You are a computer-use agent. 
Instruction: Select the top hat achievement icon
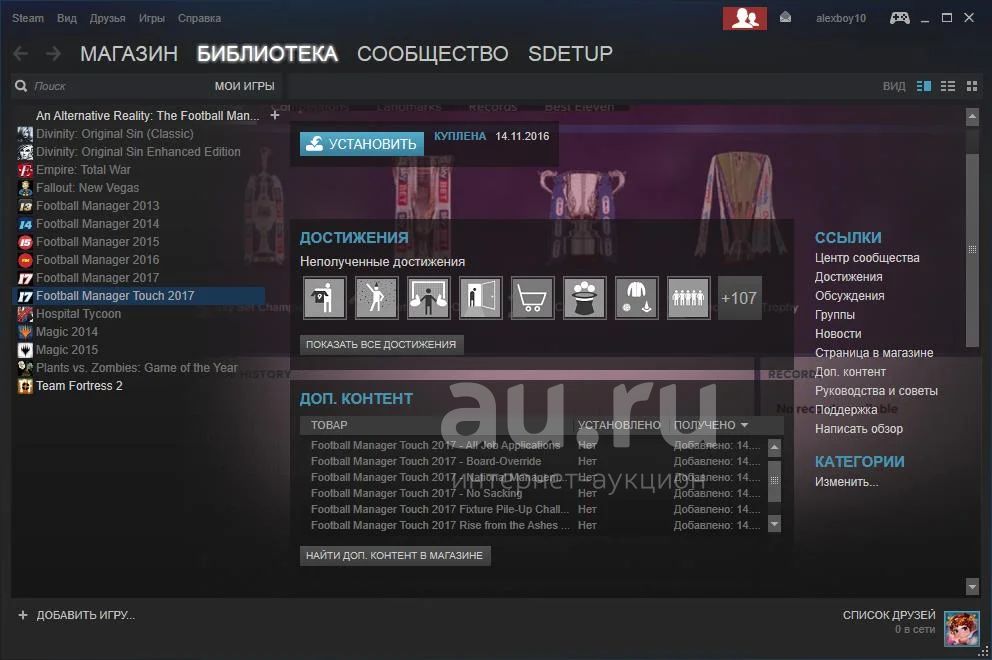(x=584, y=297)
